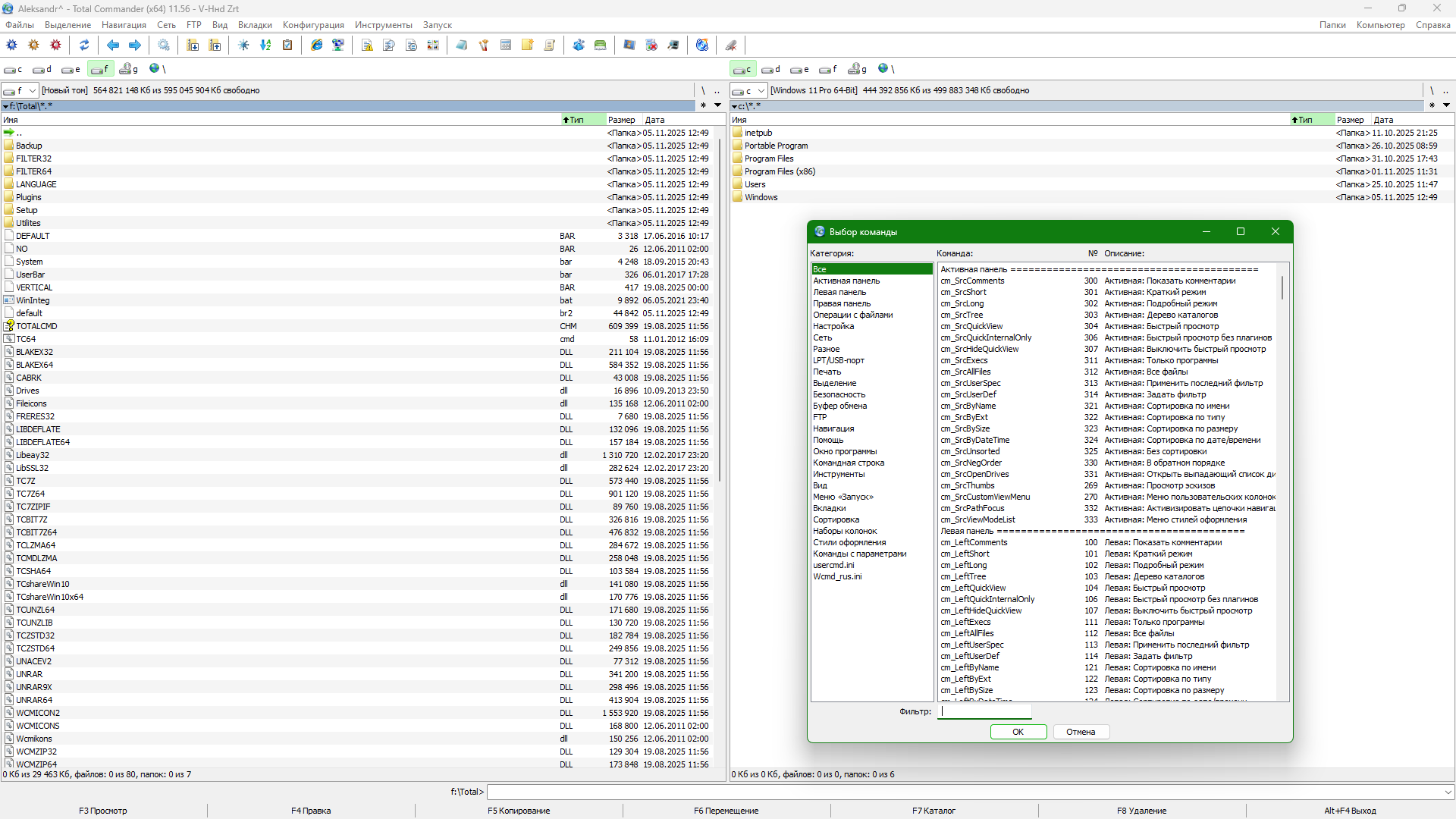Viewport: 1456px width, 819px height.
Task: Open the Конфигурация menu
Action: [x=313, y=25]
